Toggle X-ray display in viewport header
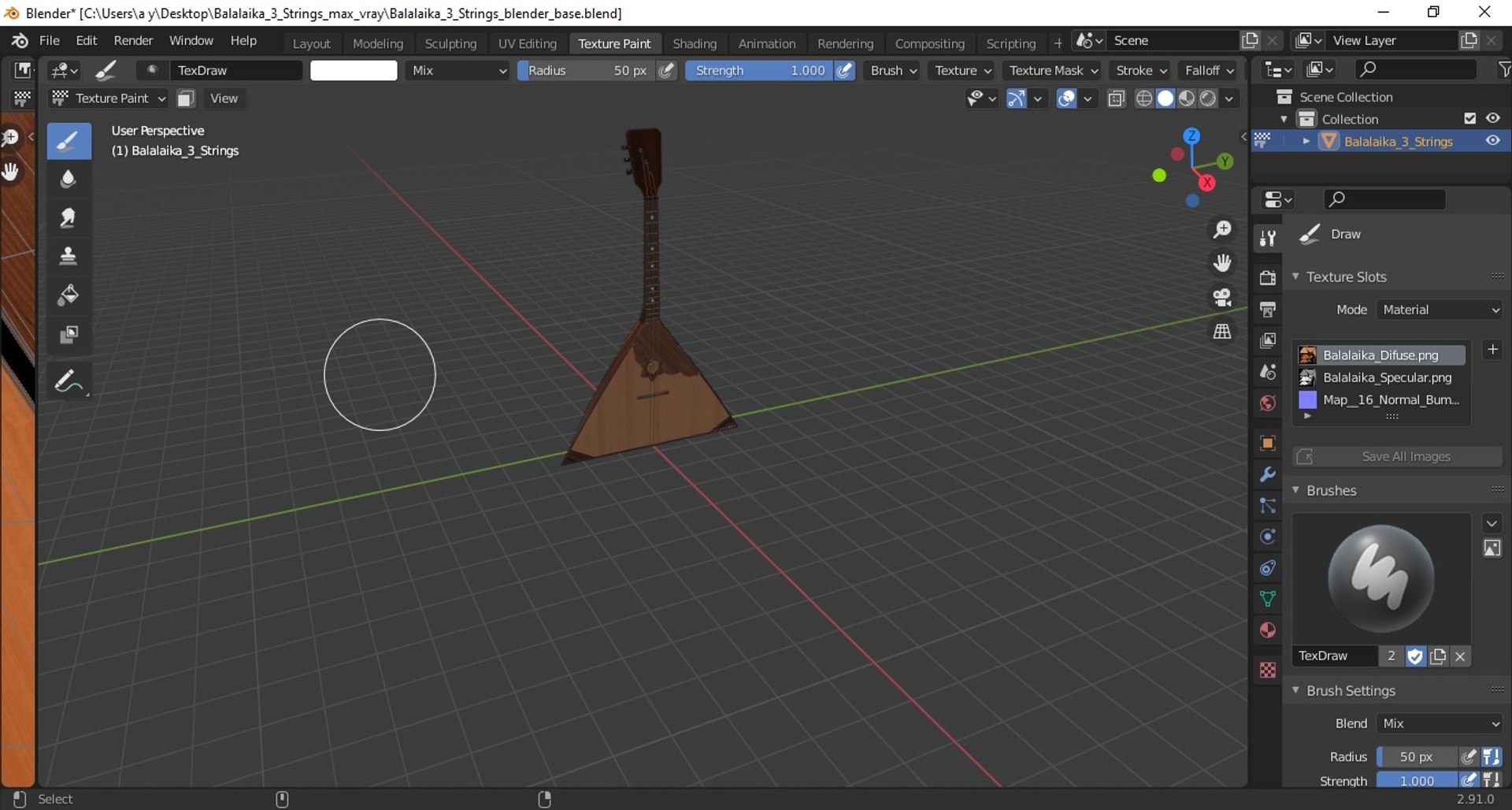The image size is (1512, 810). pyautogui.click(x=1116, y=98)
